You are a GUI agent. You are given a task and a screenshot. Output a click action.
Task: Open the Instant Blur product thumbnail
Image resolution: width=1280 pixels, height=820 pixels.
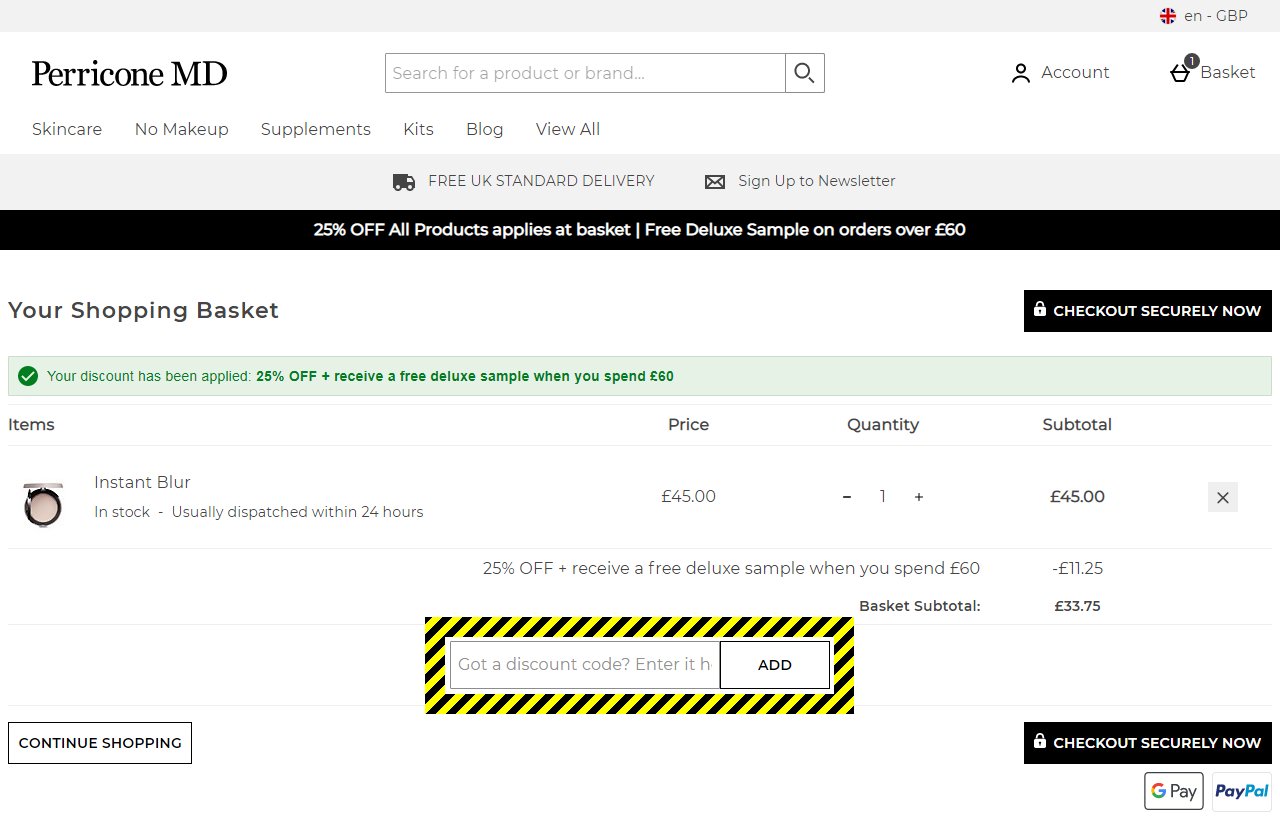(x=43, y=503)
